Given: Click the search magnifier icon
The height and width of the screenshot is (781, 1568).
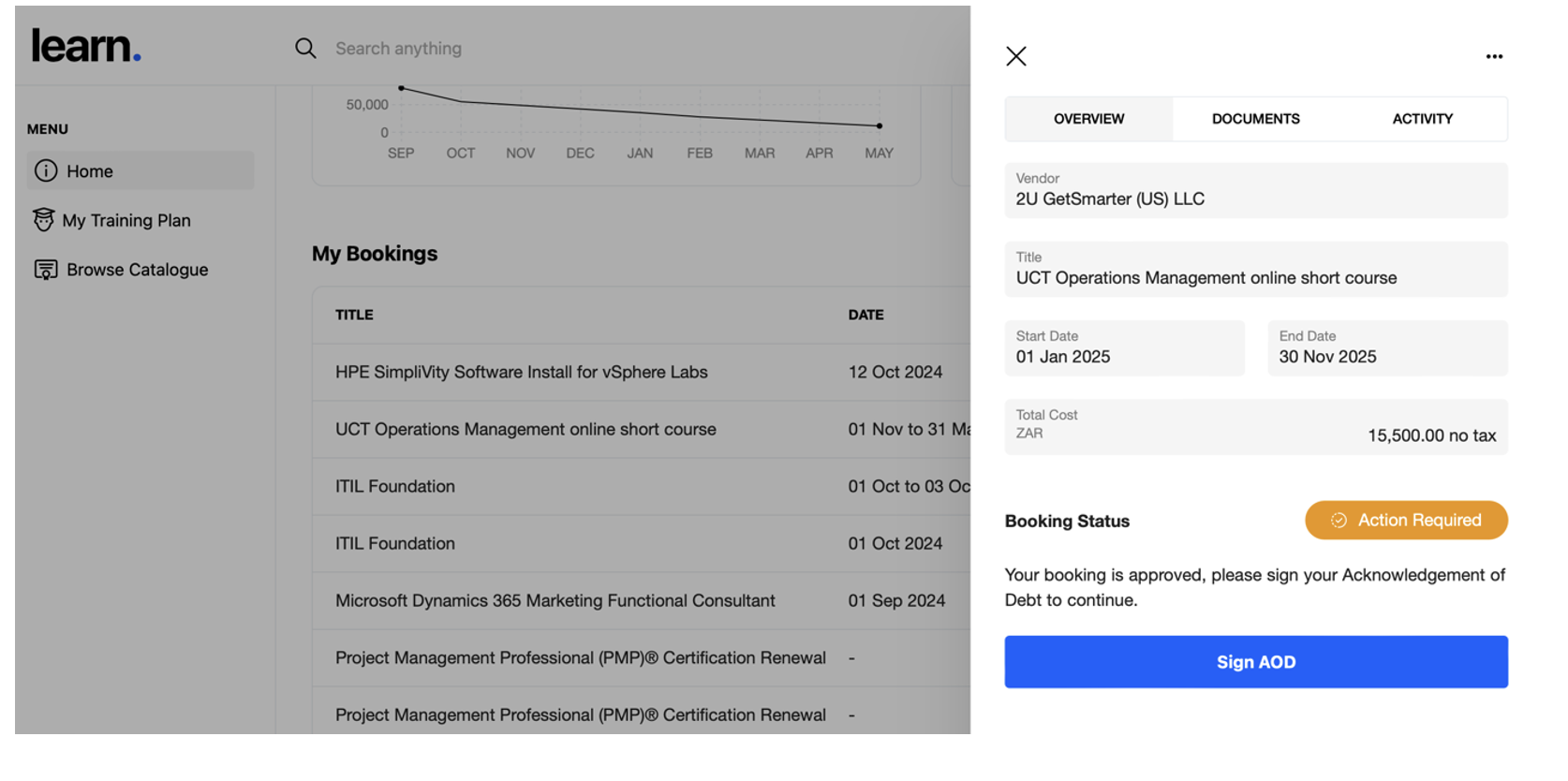Looking at the screenshot, I should [x=305, y=48].
